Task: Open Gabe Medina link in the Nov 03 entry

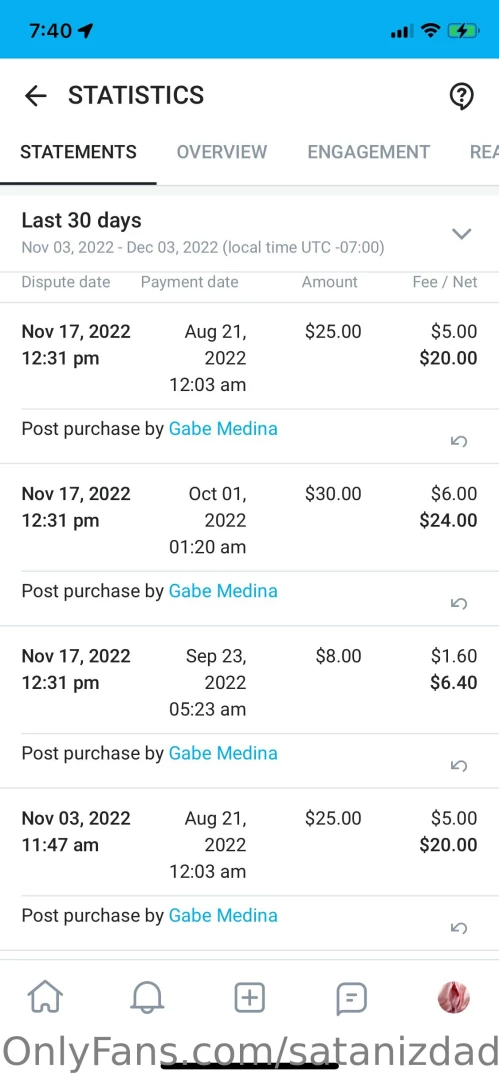Action: pyautogui.click(x=223, y=915)
